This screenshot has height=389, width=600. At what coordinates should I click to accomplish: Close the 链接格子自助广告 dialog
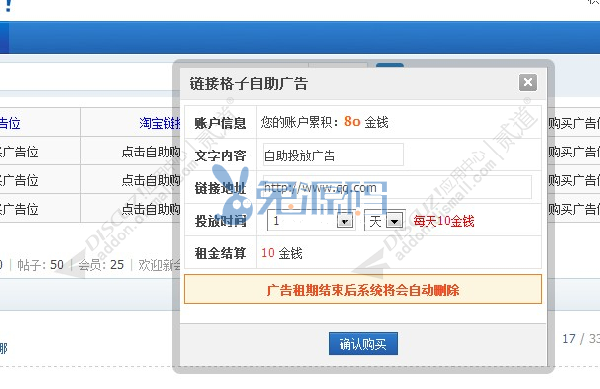pyautogui.click(x=528, y=82)
